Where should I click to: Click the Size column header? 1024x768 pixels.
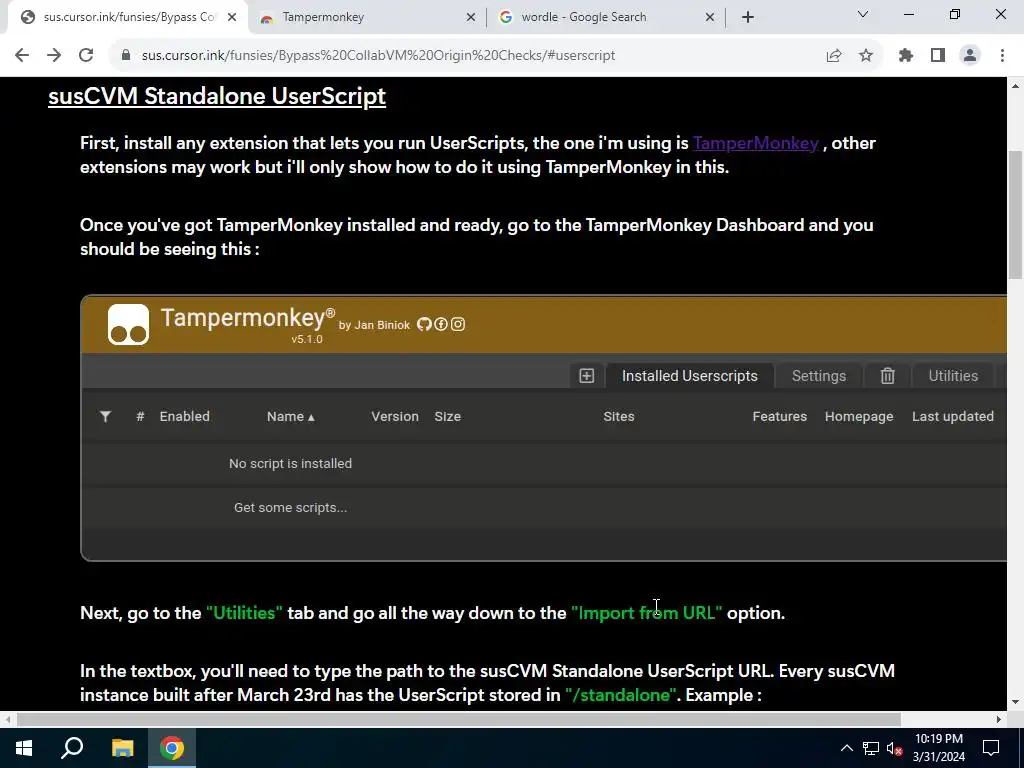tap(448, 417)
